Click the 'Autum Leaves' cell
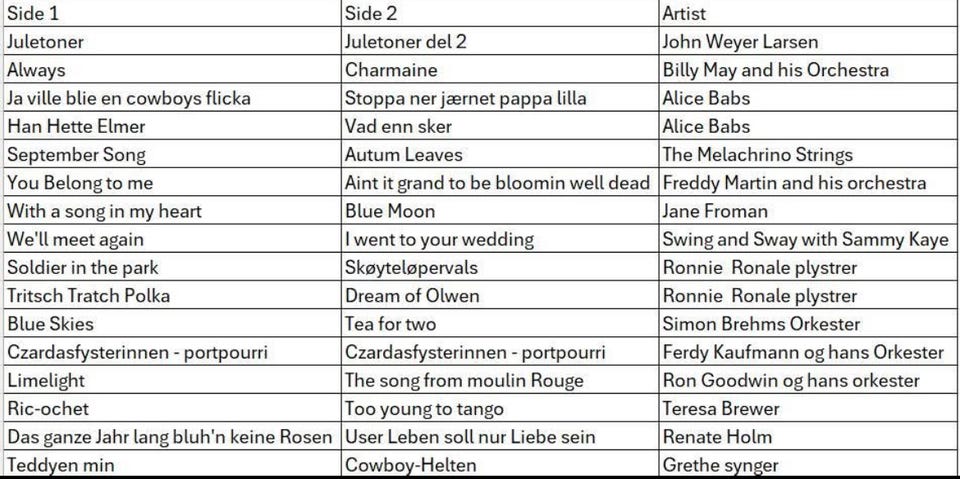The height and width of the screenshot is (479, 960). point(500,154)
